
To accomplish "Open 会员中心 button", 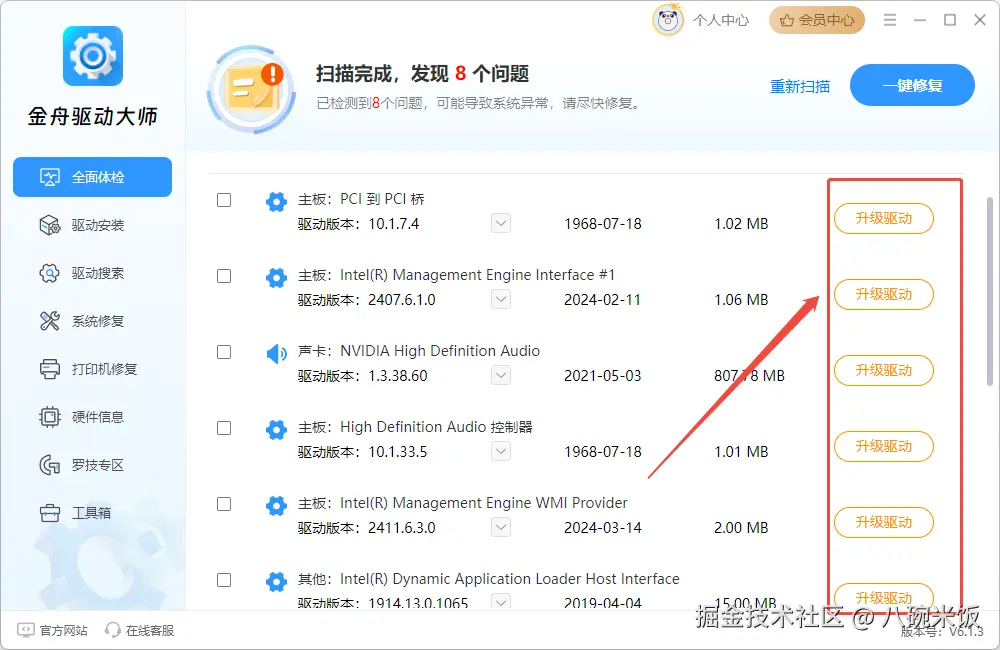I will (817, 20).
